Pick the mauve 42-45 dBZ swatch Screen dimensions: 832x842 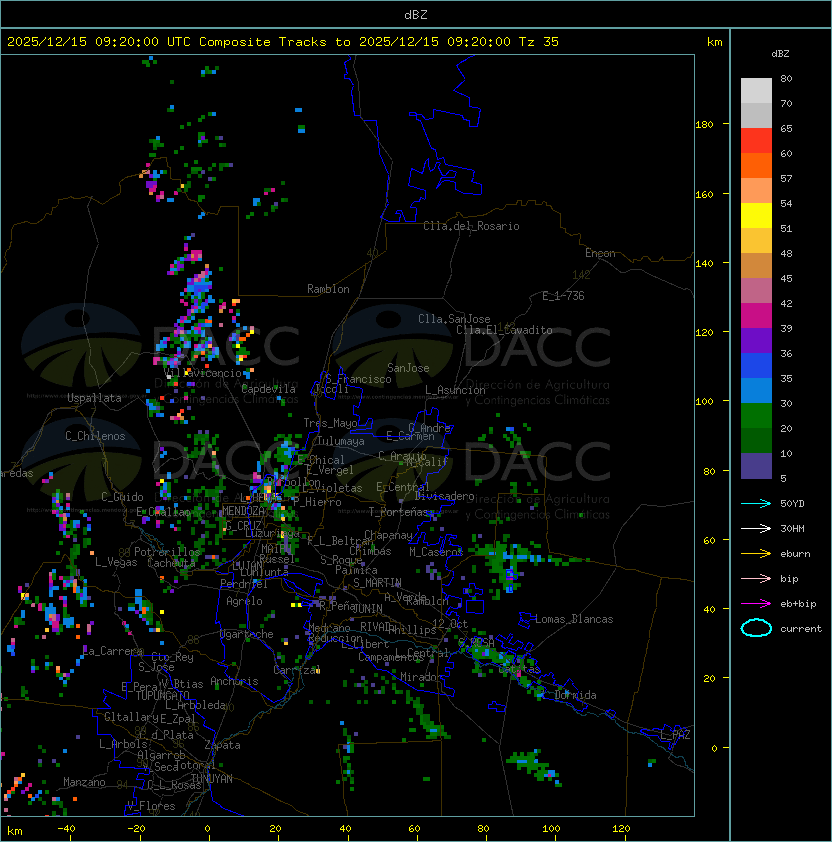pos(756,291)
